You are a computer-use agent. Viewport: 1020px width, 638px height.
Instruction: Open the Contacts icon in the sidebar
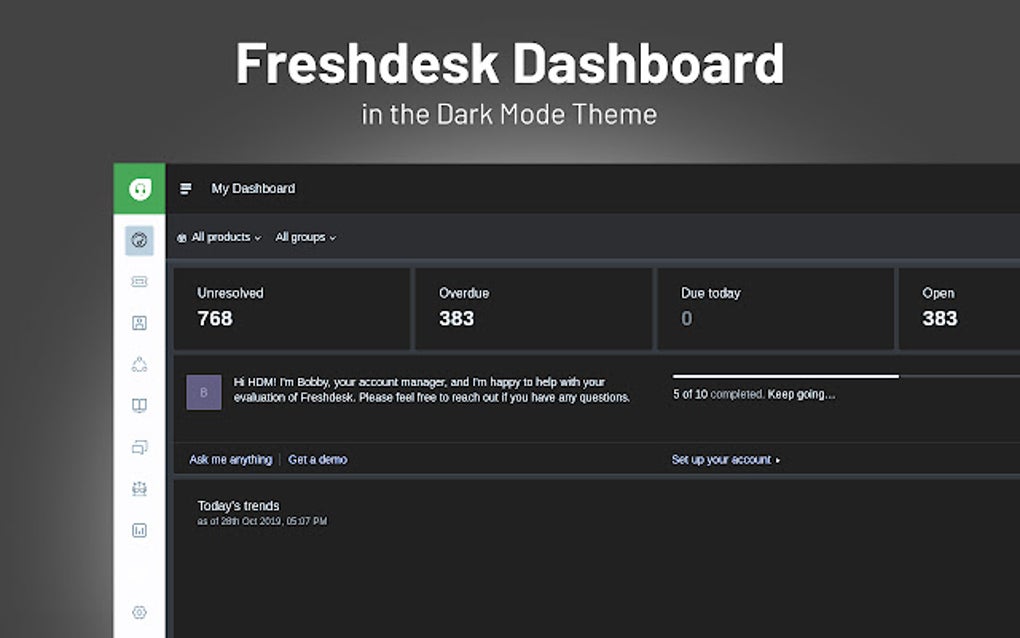(x=139, y=322)
